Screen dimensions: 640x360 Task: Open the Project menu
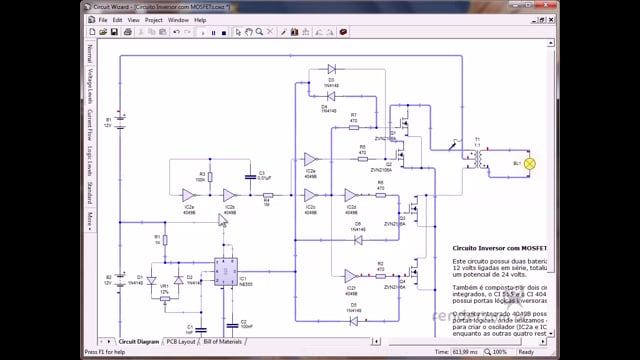[x=153, y=20]
